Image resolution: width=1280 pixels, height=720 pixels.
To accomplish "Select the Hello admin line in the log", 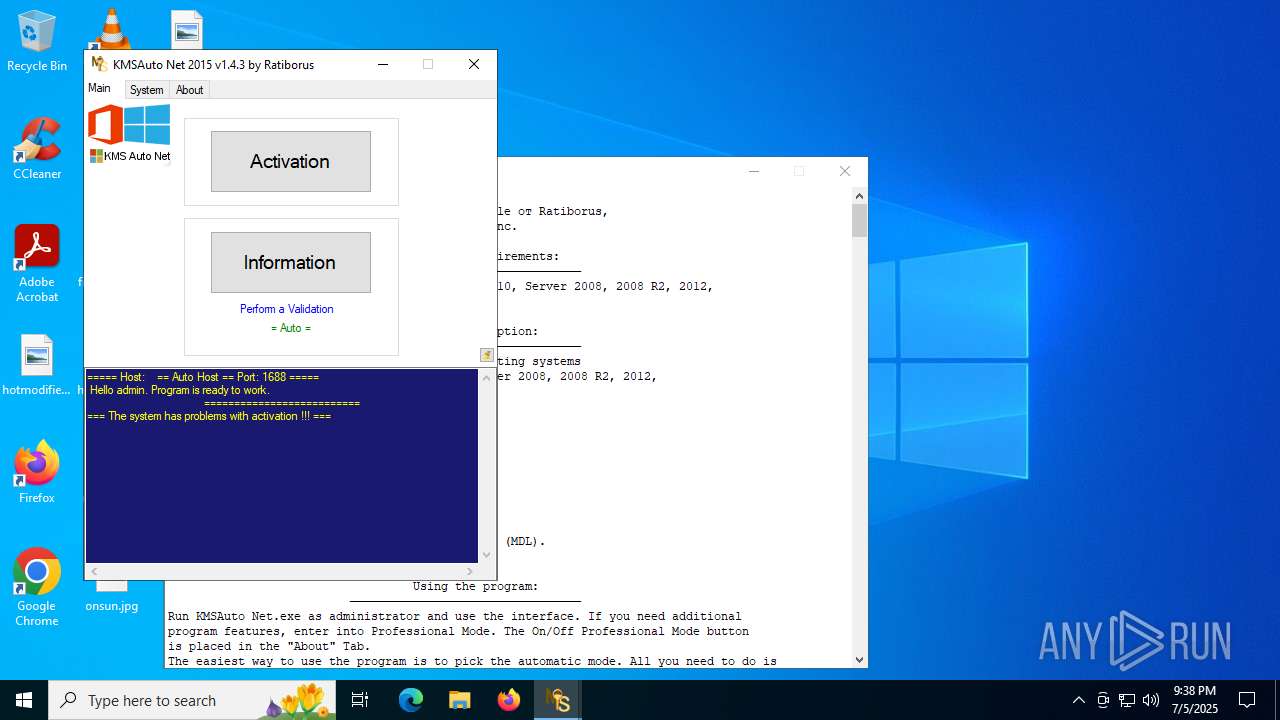I will point(179,390).
